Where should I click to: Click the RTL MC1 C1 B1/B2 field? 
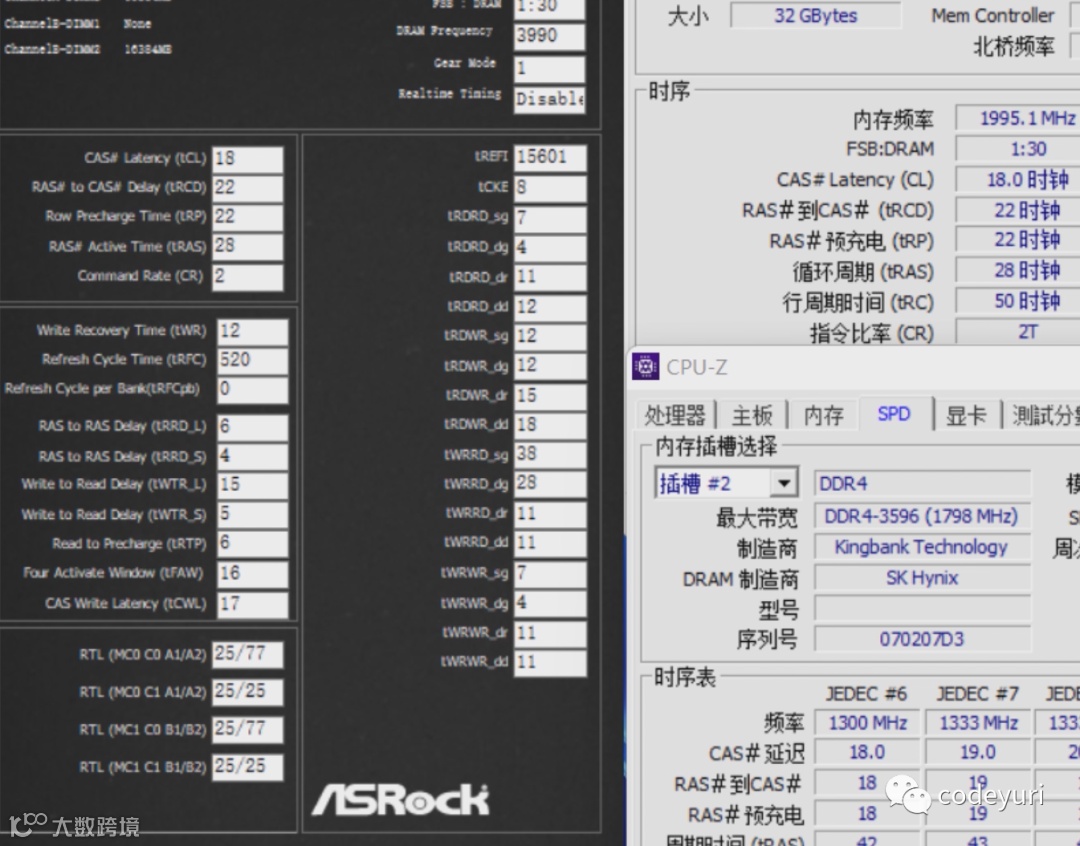247,767
